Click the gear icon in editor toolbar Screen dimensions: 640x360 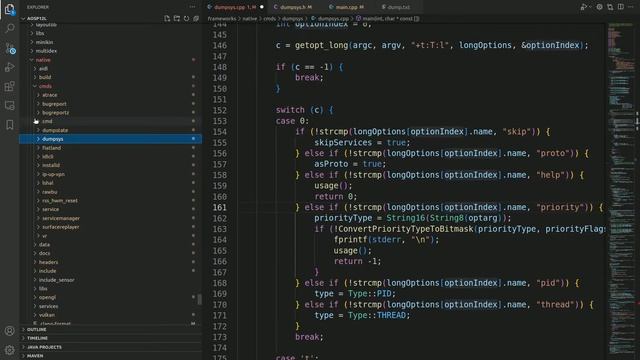[599, 7]
